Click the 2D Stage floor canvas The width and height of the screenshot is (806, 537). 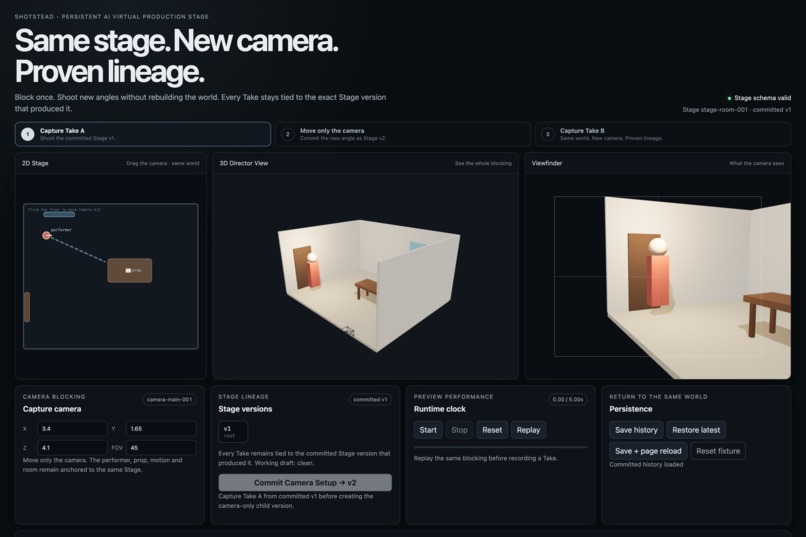[x=111, y=276]
